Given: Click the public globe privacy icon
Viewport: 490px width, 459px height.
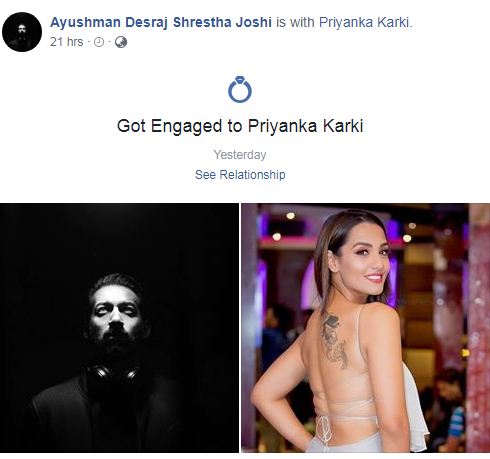Looking at the screenshot, I should coord(121,42).
